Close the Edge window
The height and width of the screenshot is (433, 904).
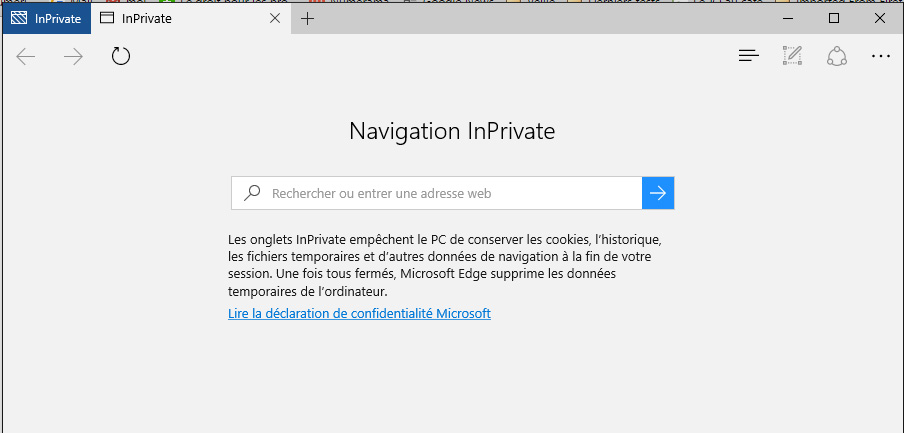(x=879, y=18)
